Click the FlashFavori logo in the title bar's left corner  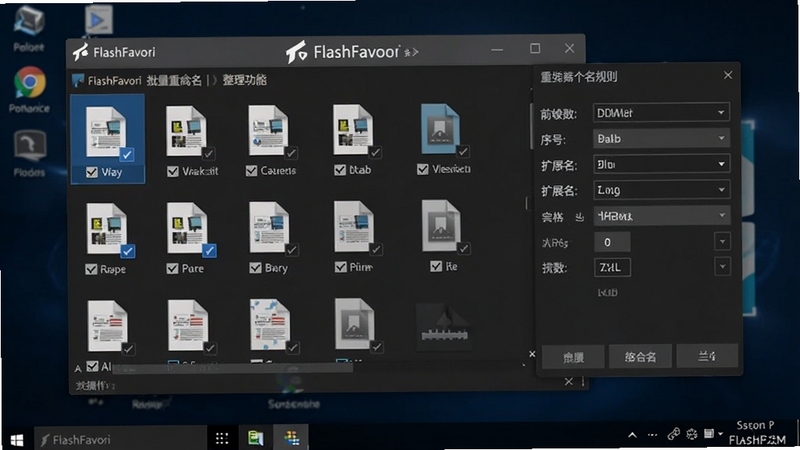pyautogui.click(x=80, y=52)
